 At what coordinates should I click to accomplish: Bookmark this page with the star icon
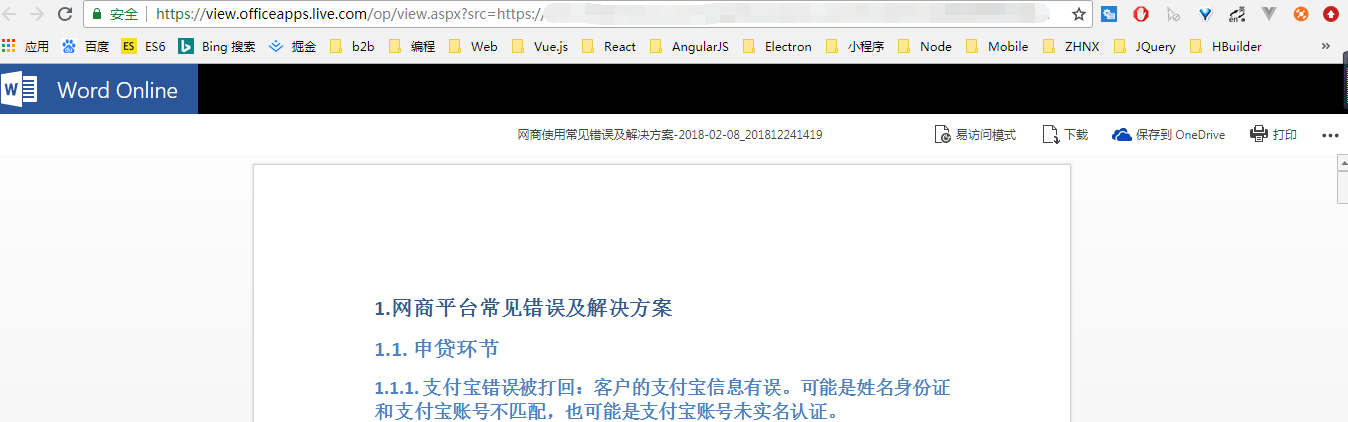1079,15
